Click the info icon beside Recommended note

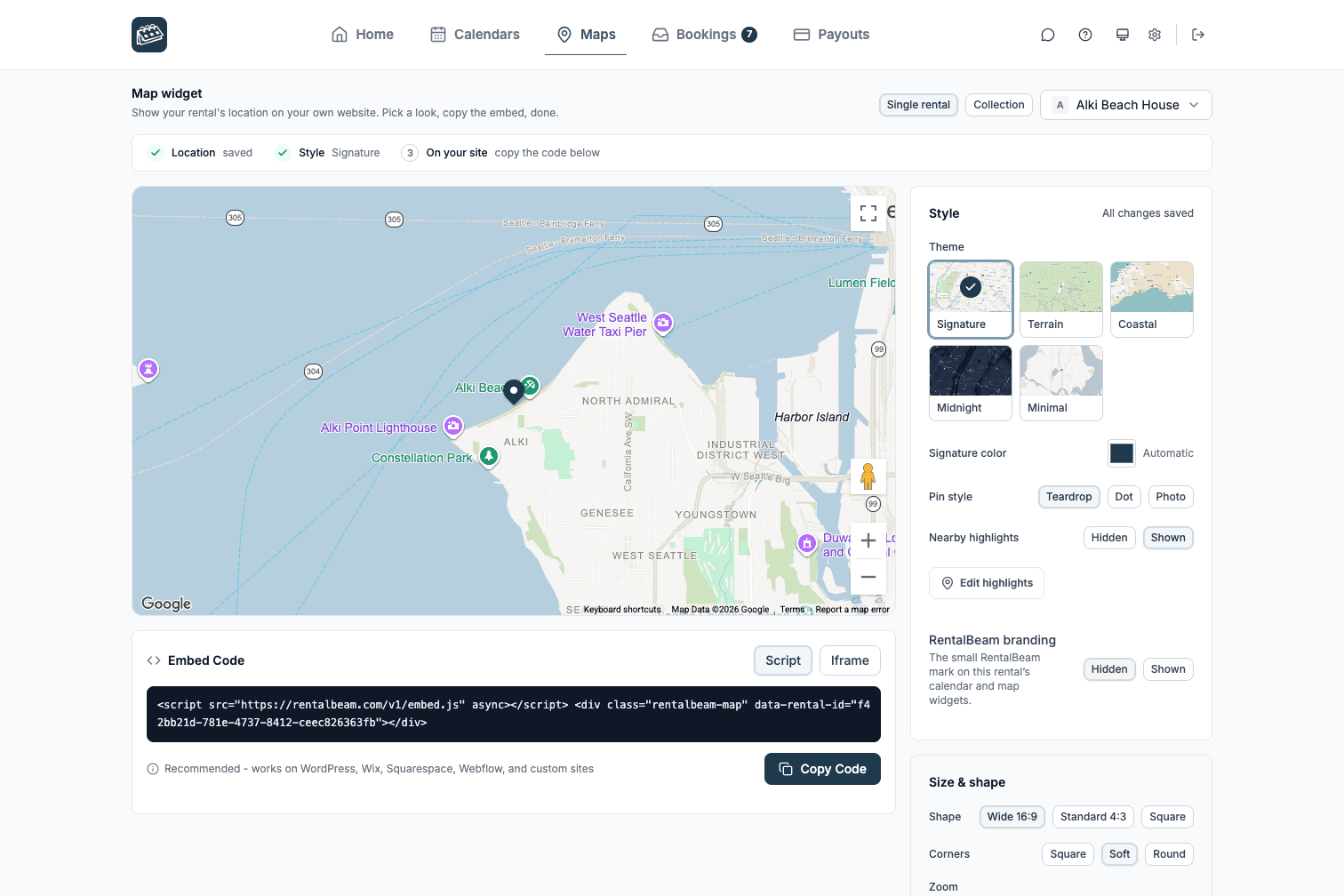pyautogui.click(x=153, y=769)
